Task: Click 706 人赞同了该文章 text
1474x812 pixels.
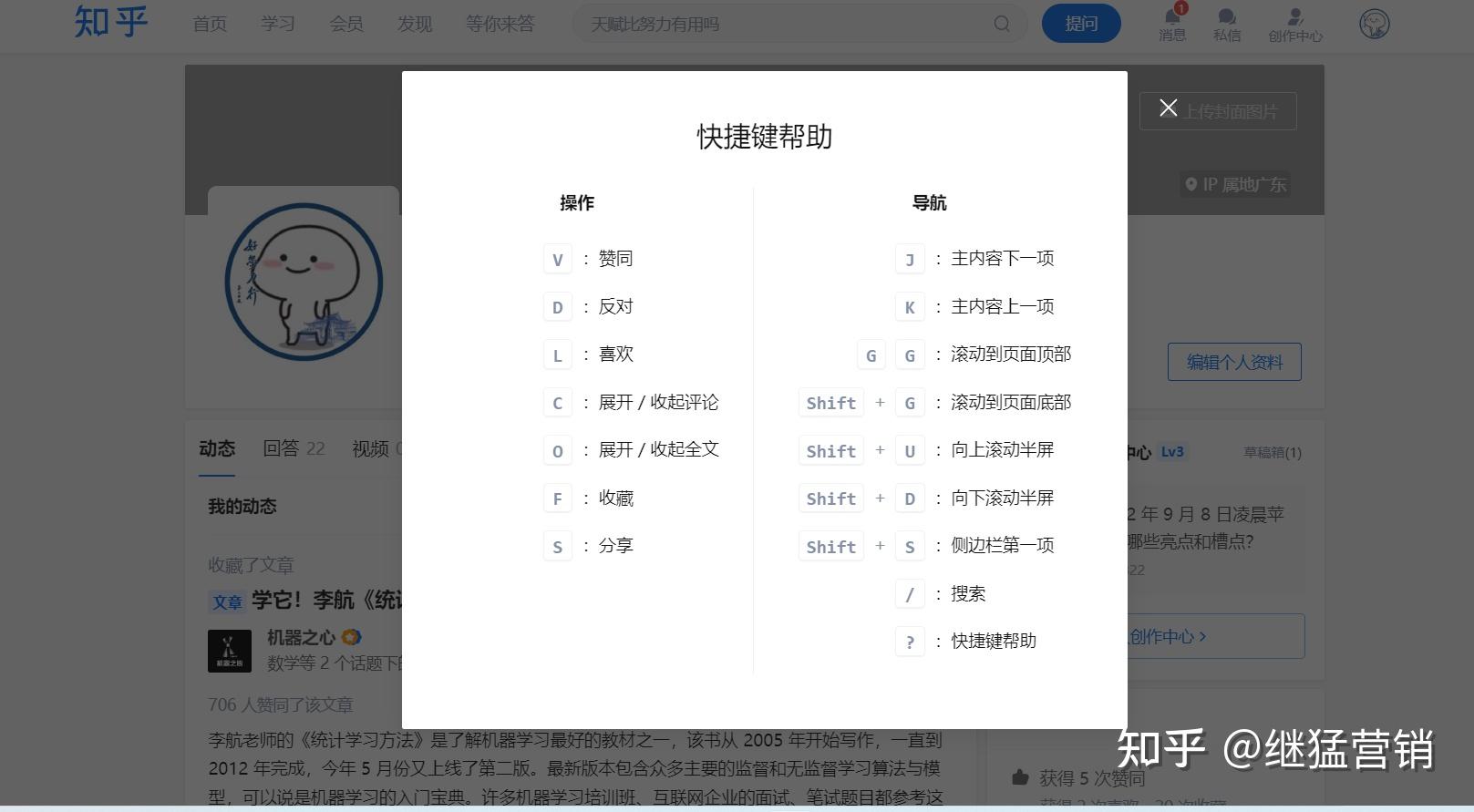Action: point(281,704)
